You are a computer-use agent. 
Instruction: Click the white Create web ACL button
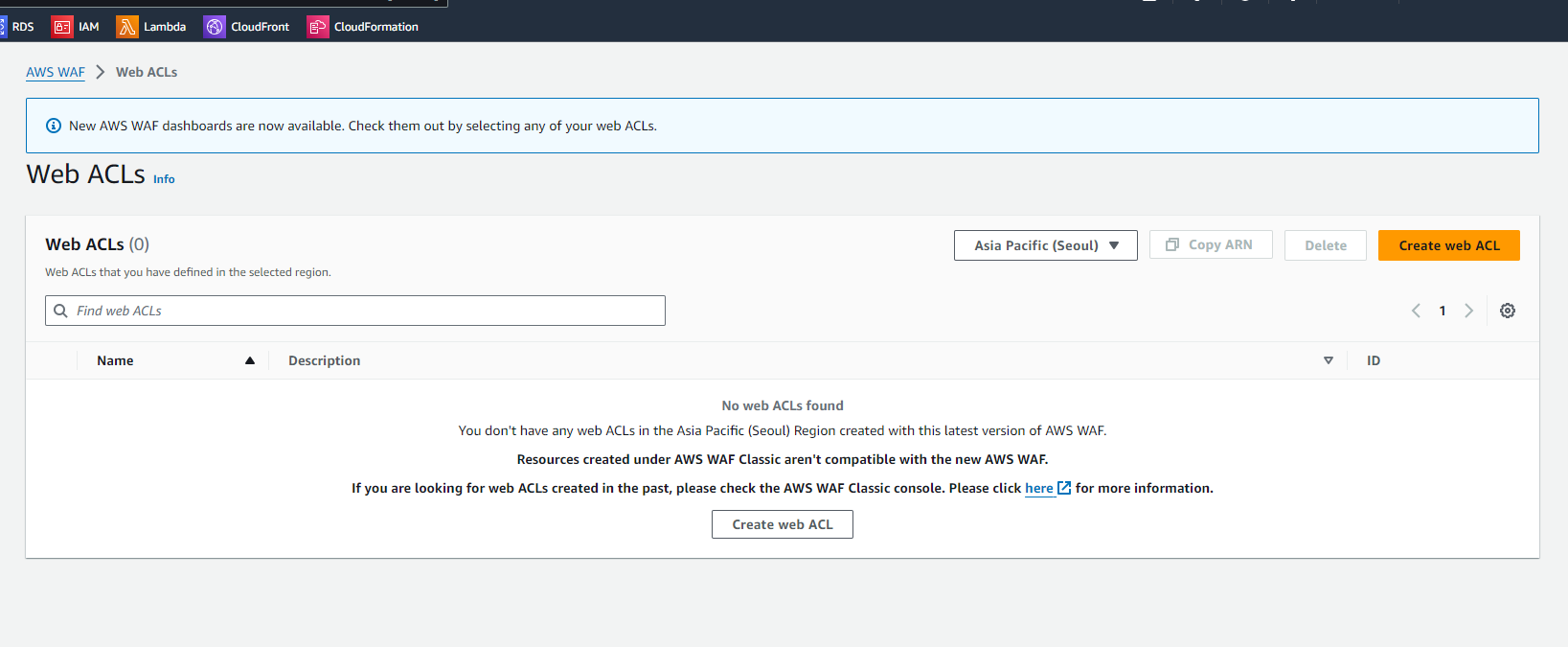click(x=783, y=524)
